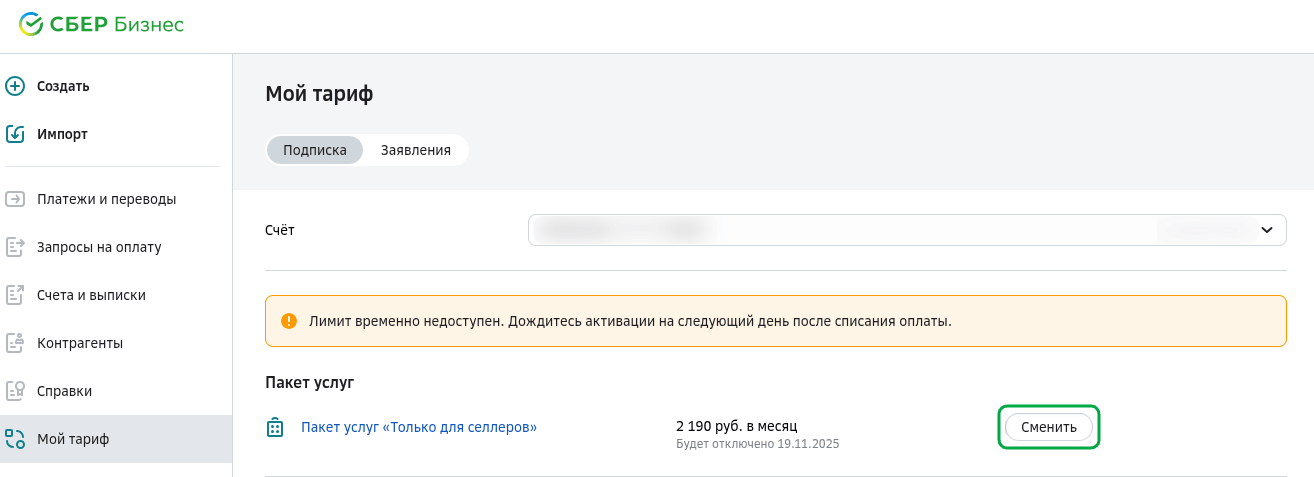Switch to the Подписка tab
Image resolution: width=1314 pixels, height=477 pixels.
point(315,150)
